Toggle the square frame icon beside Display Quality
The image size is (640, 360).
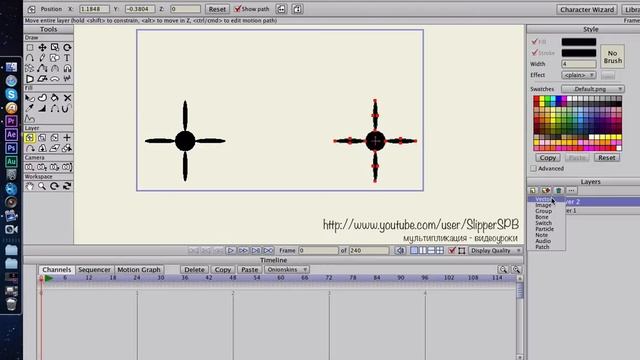point(462,251)
